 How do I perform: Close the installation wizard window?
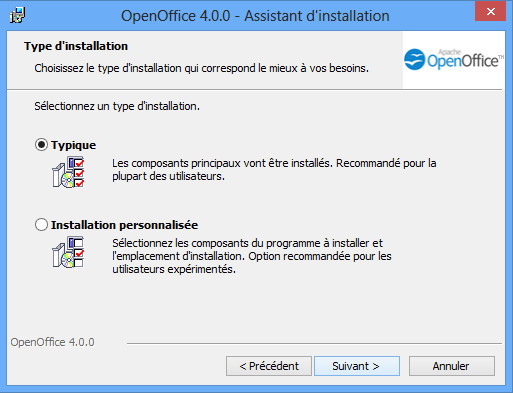click(x=491, y=12)
